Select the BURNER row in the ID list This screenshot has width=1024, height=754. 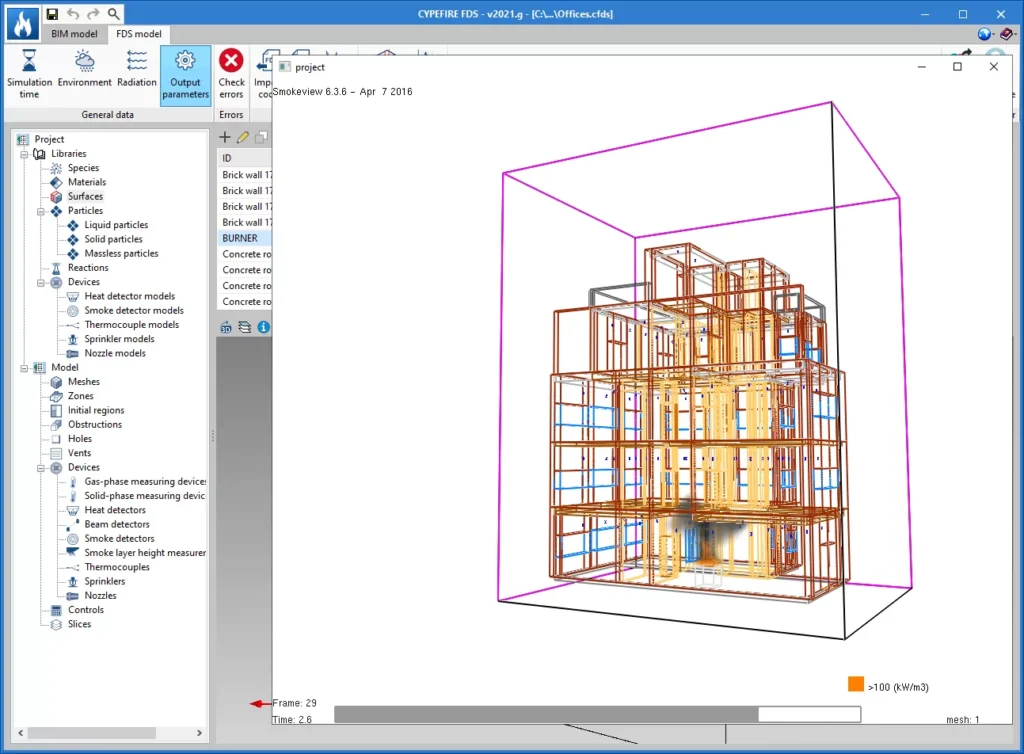(x=241, y=238)
